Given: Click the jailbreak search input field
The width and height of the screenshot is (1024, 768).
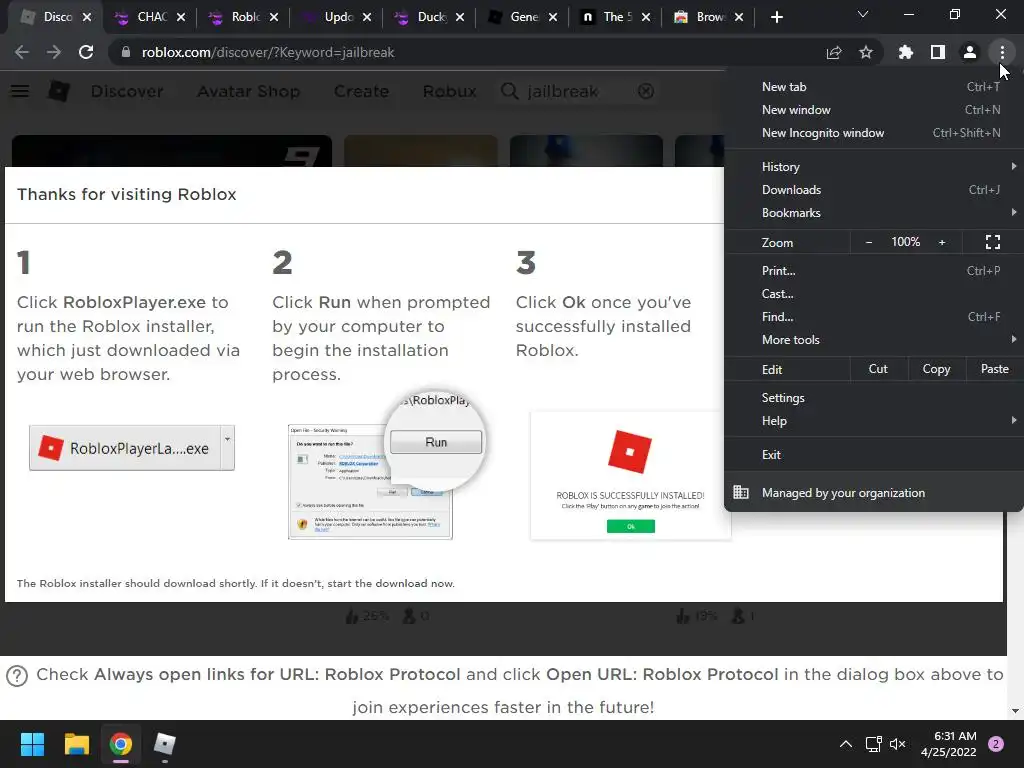Looking at the screenshot, I should 576,91.
